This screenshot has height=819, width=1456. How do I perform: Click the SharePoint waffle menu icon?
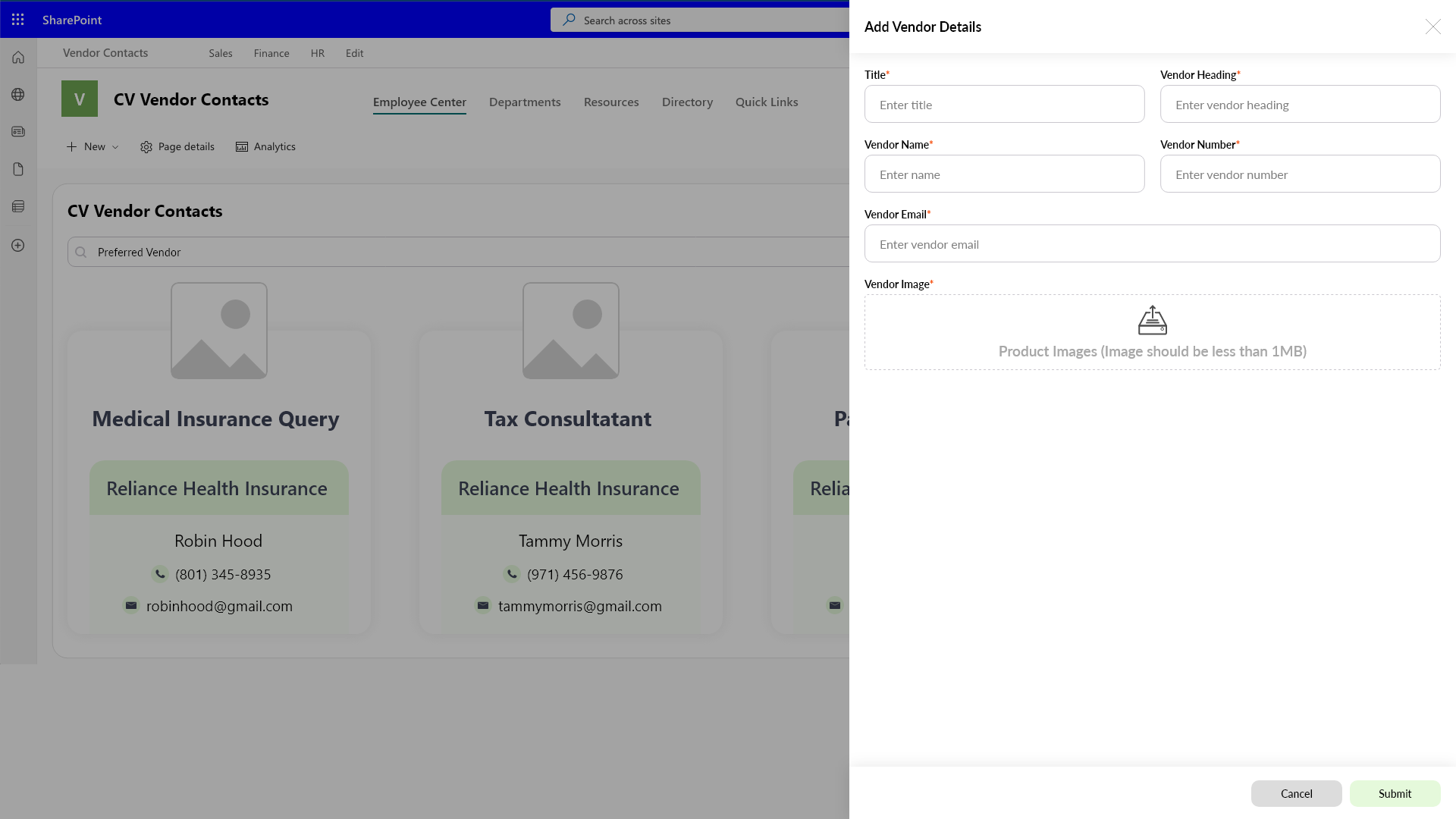coord(18,19)
